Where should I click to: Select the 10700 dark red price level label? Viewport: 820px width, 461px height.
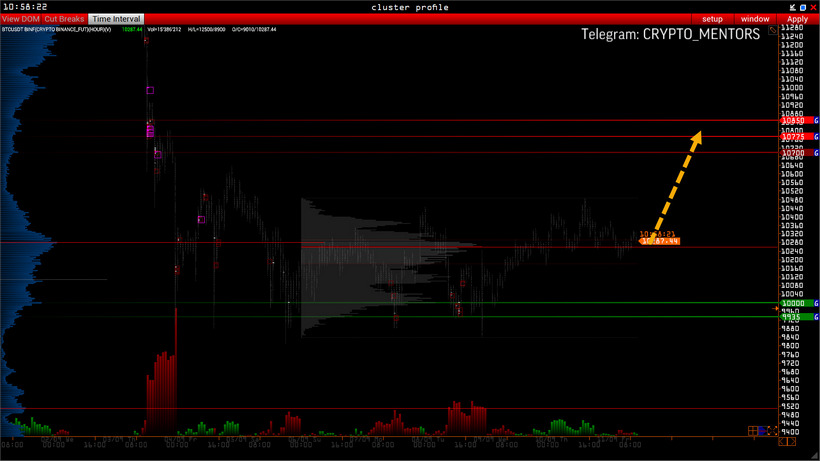(795, 153)
